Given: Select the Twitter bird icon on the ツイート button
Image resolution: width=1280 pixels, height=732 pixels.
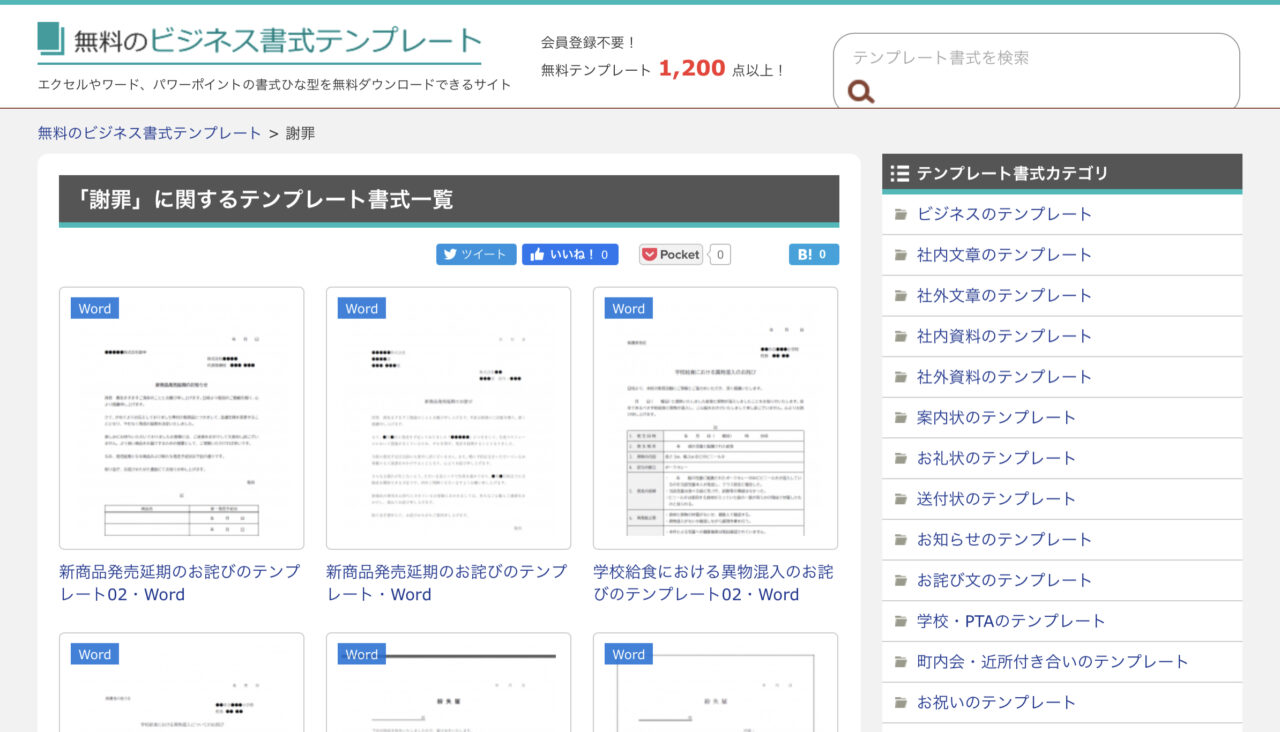Looking at the screenshot, I should coord(451,254).
